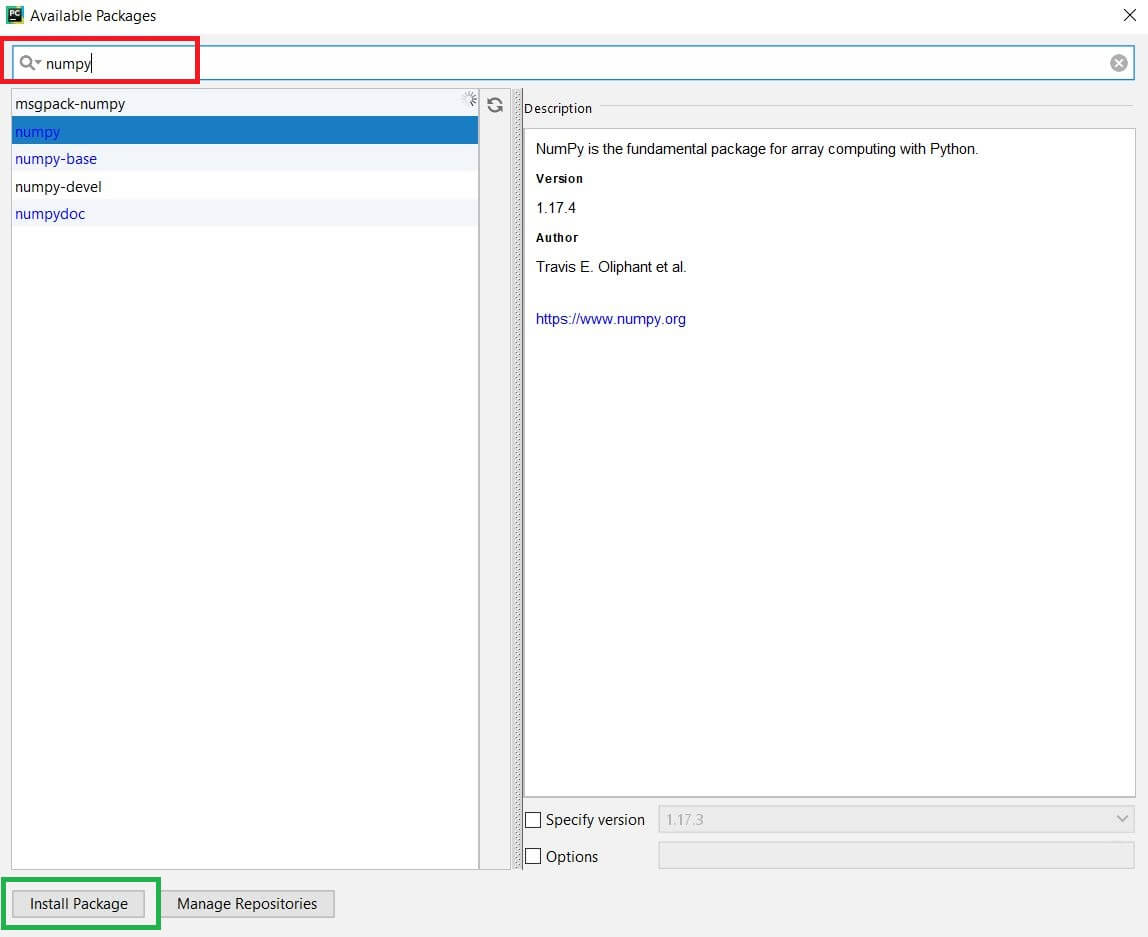Click in the package search field

pyautogui.click(x=573, y=63)
